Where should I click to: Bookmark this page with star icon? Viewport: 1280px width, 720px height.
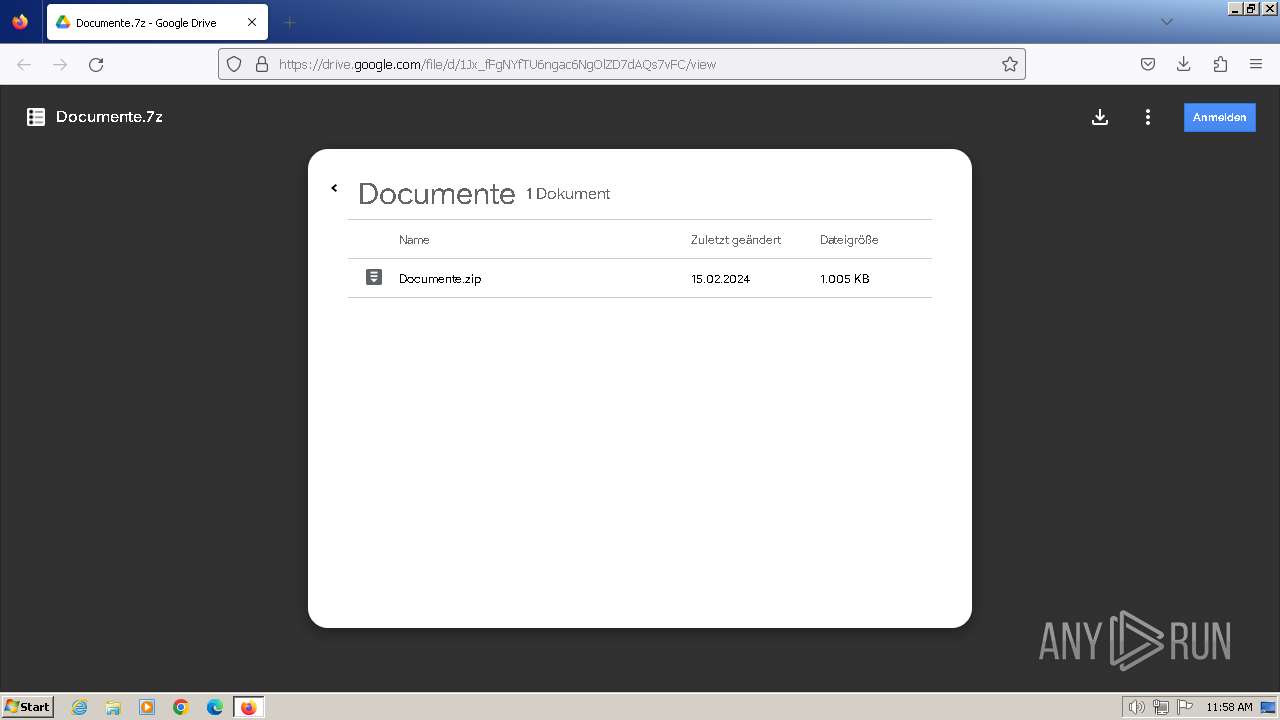tap(1010, 64)
